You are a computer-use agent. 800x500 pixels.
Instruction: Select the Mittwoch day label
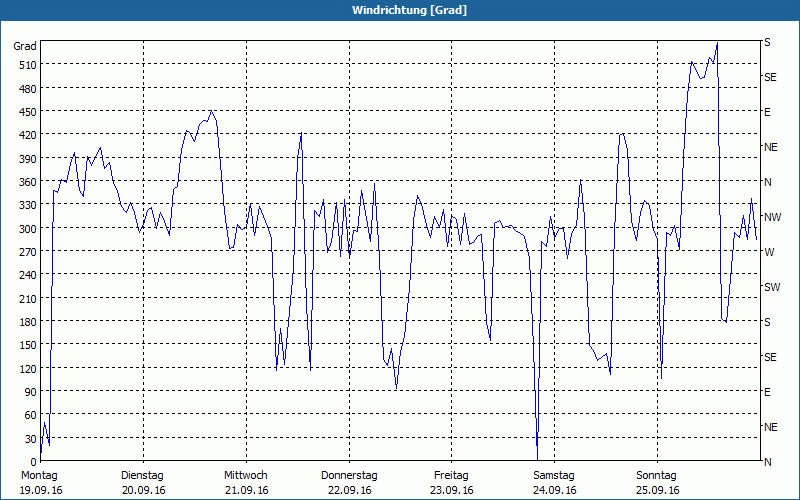[245, 476]
